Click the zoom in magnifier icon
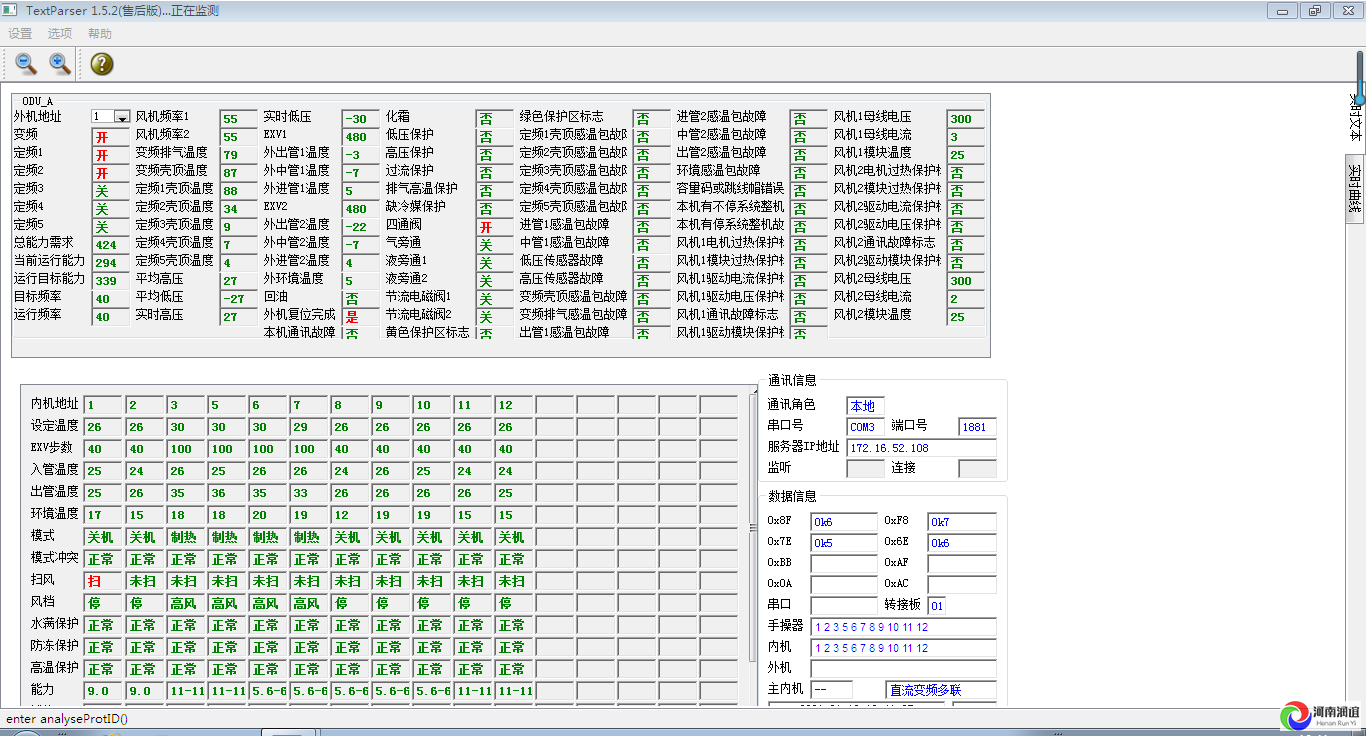Viewport: 1366px width, 736px height. click(60, 64)
